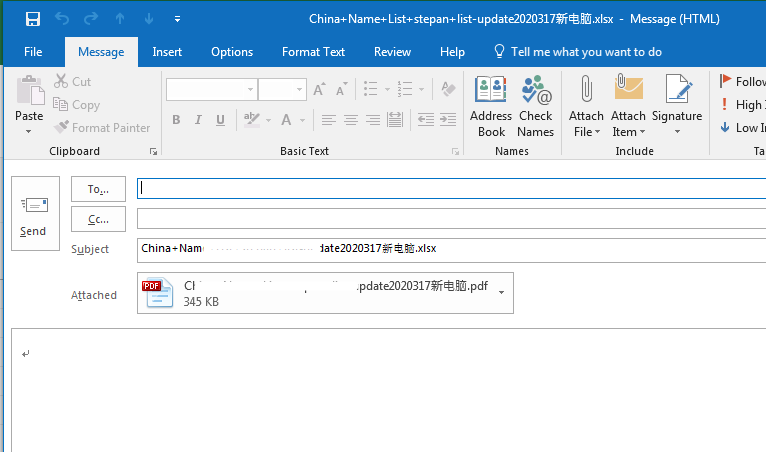Click Shrink Font icon
This screenshot has width=766, height=452.
click(x=341, y=89)
